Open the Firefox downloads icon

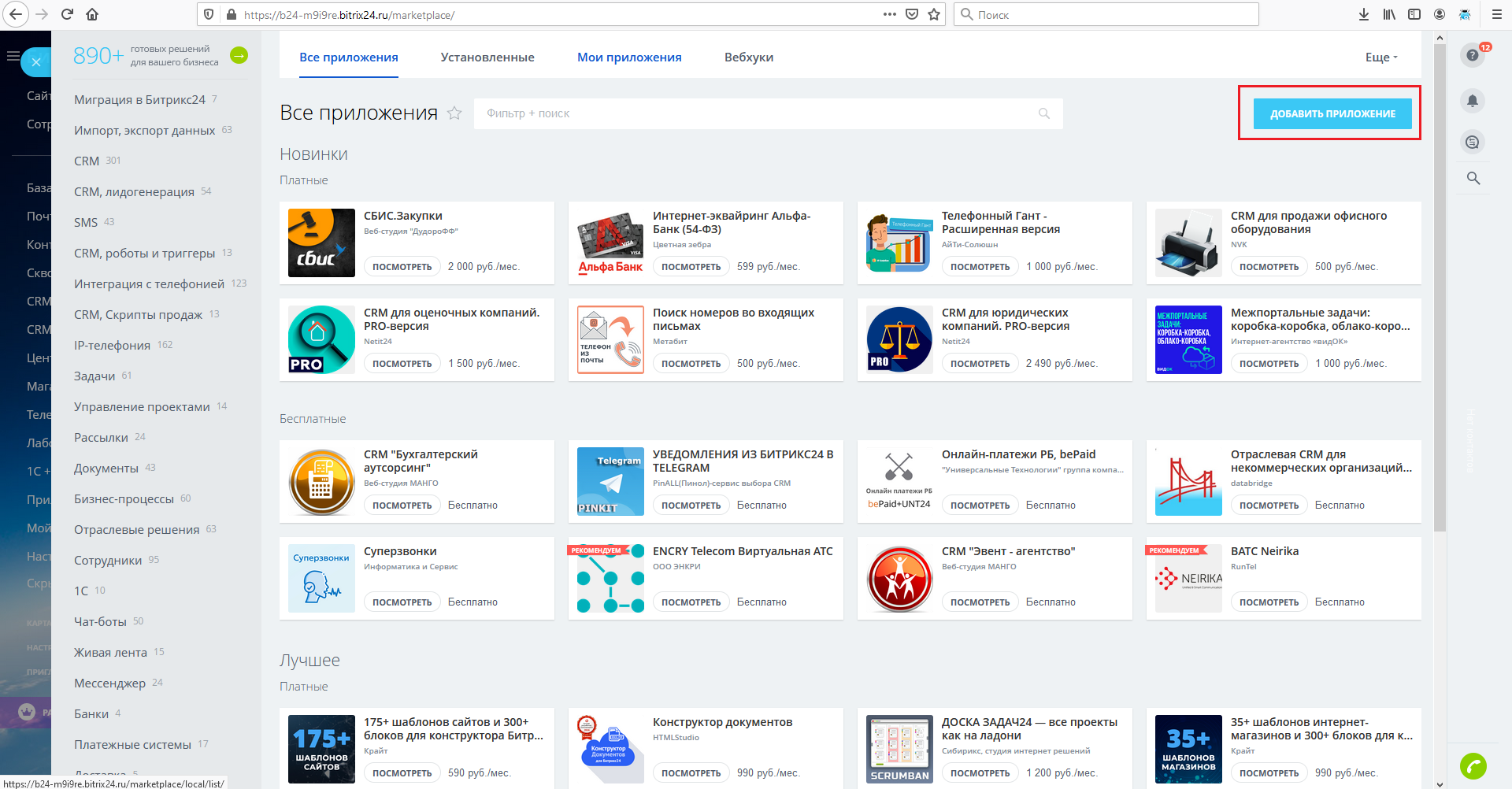point(1364,14)
